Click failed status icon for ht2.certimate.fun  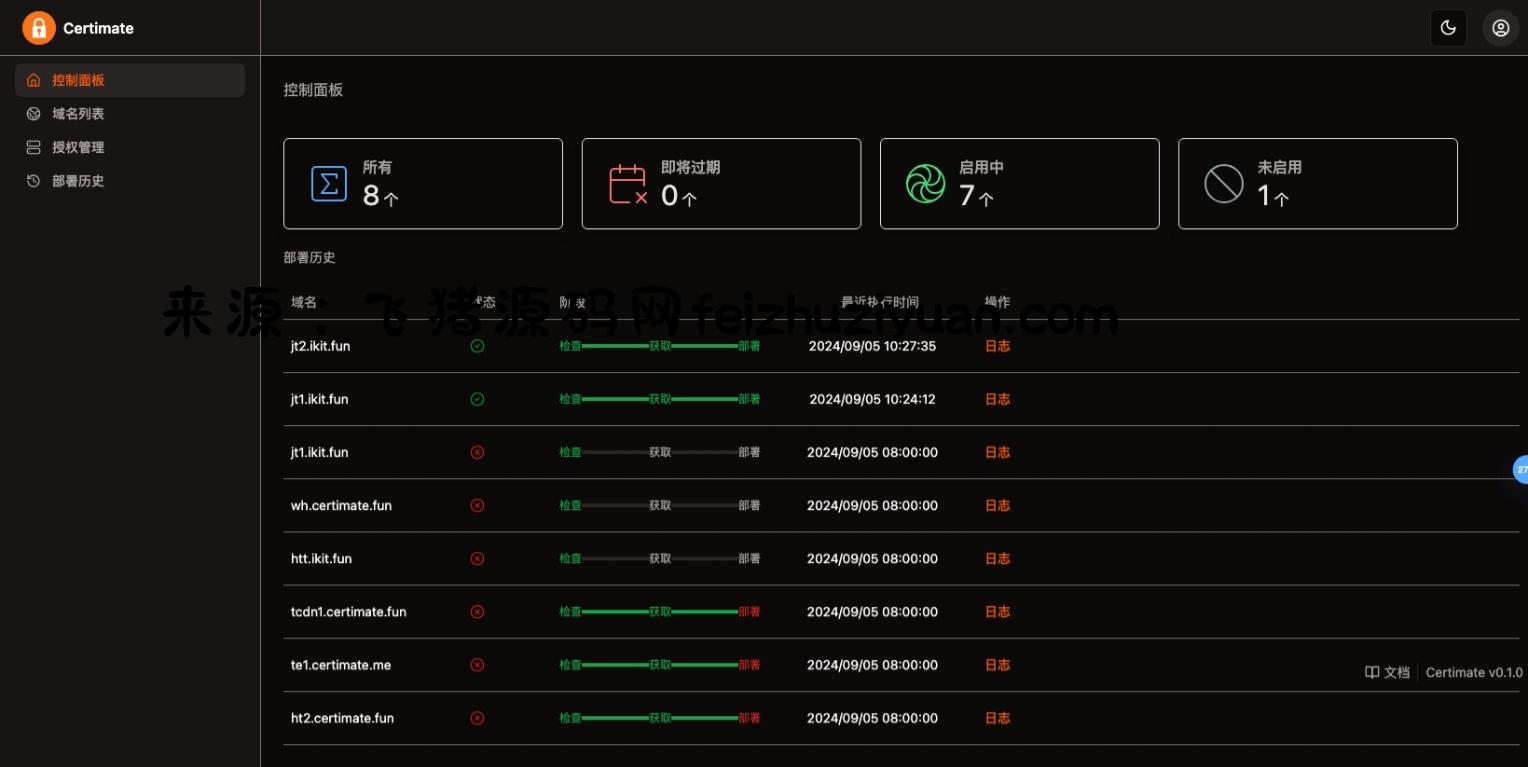[477, 717]
